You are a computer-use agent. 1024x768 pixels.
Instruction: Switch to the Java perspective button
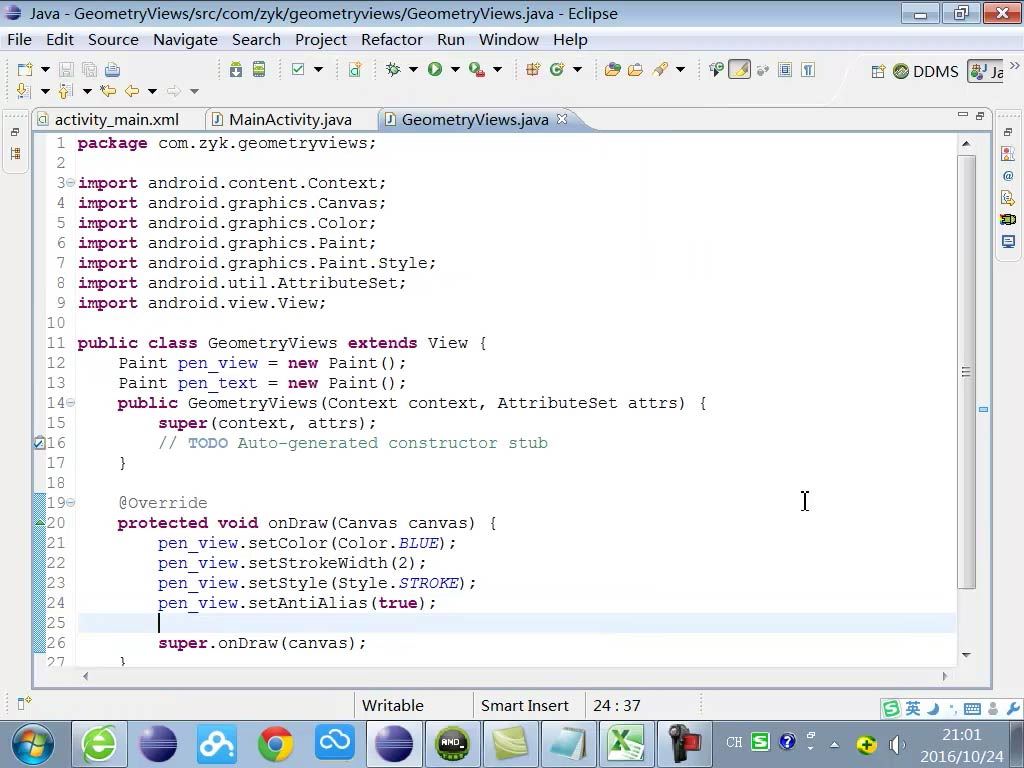(987, 71)
